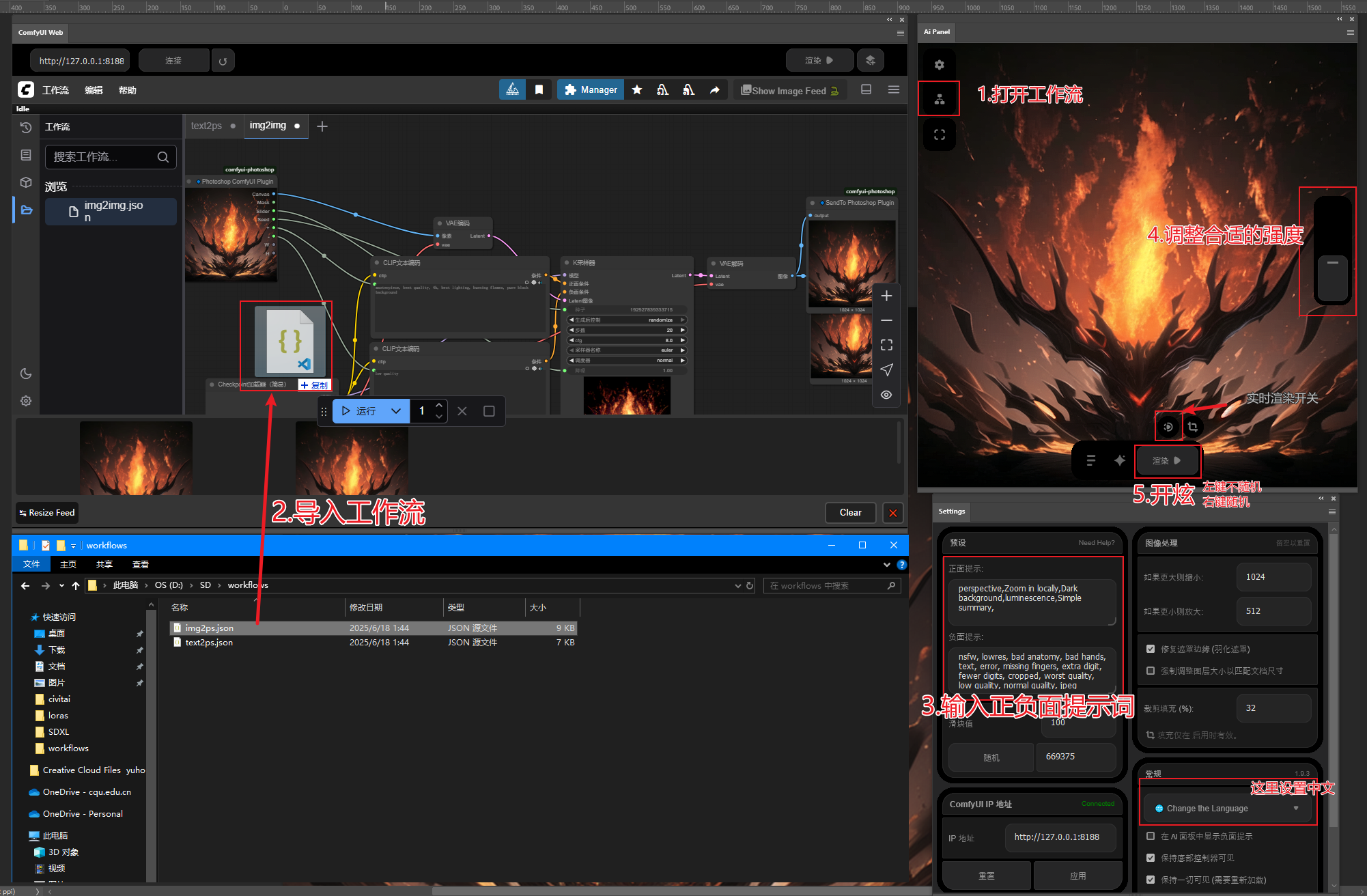Open ComfyUI settings gear in left sidebar
The width and height of the screenshot is (1367, 896).
click(26, 401)
